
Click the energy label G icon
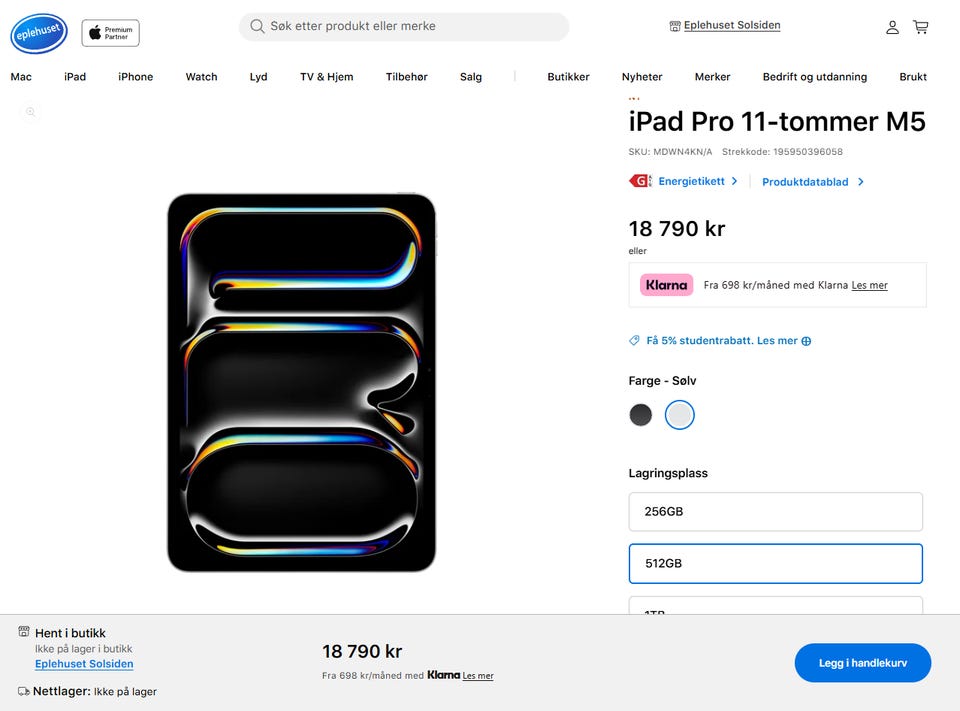(x=640, y=181)
